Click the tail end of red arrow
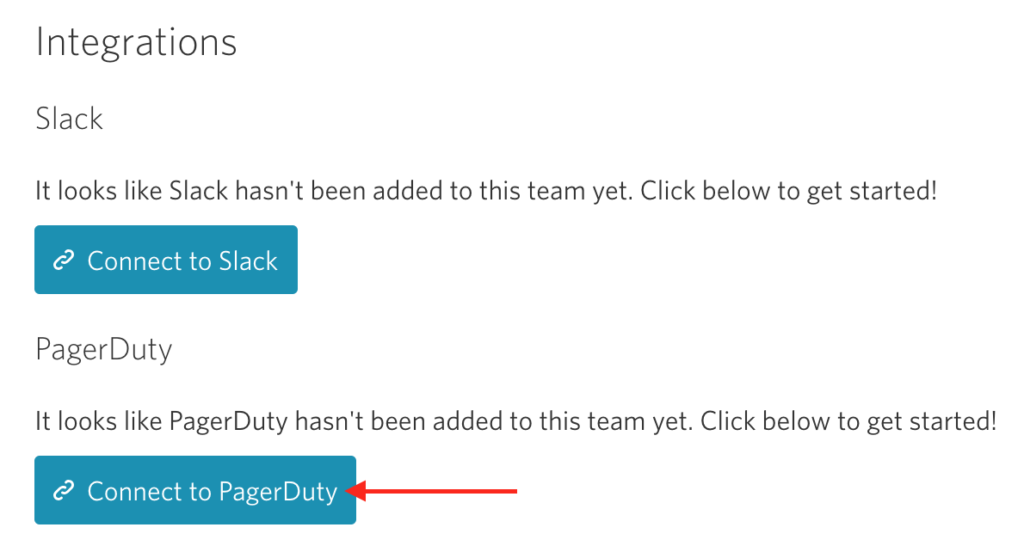This screenshot has width=1024, height=552. (511, 491)
